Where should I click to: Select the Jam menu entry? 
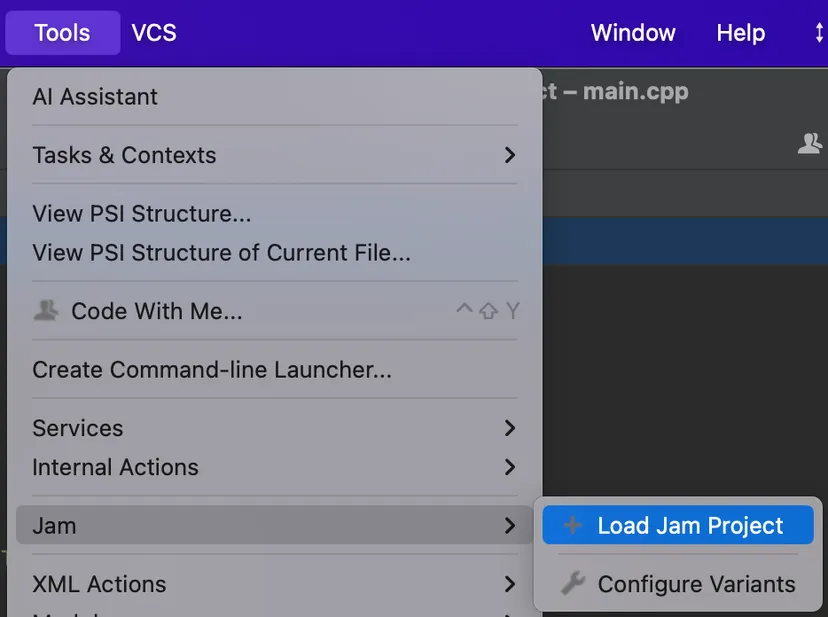click(275, 525)
